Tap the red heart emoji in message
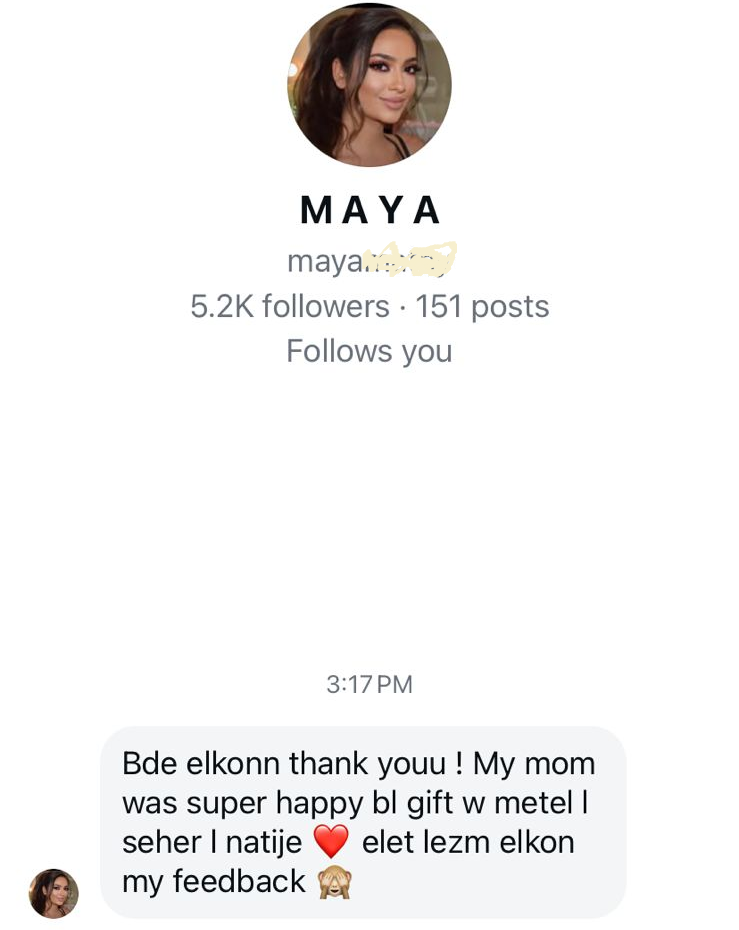The image size is (739, 930). click(x=331, y=842)
